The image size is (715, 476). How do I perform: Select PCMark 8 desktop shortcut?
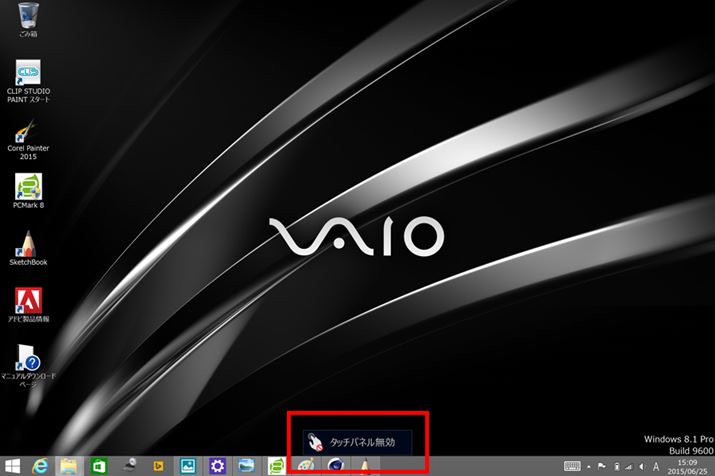coord(28,191)
